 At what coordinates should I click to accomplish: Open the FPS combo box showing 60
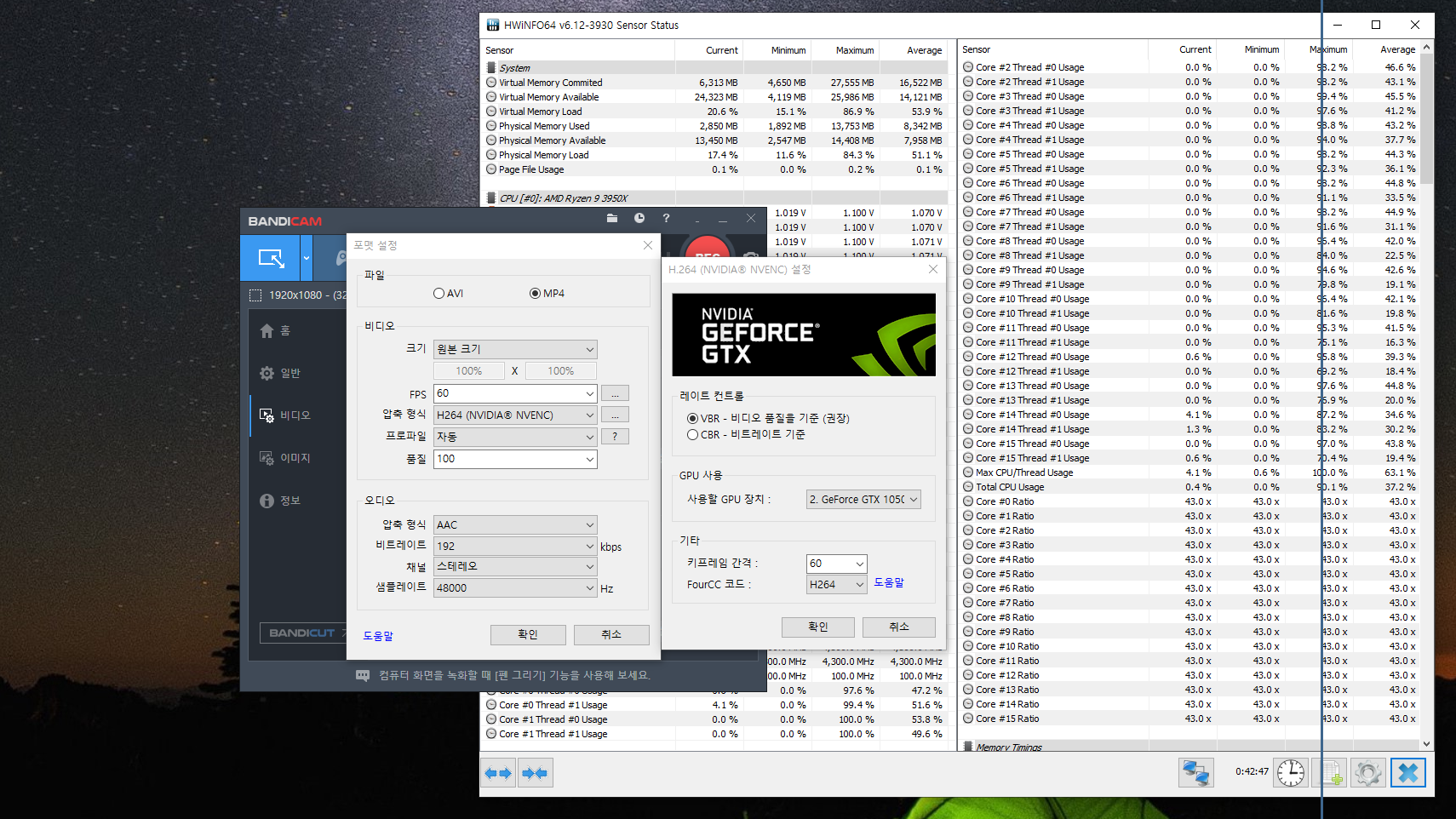tap(515, 393)
